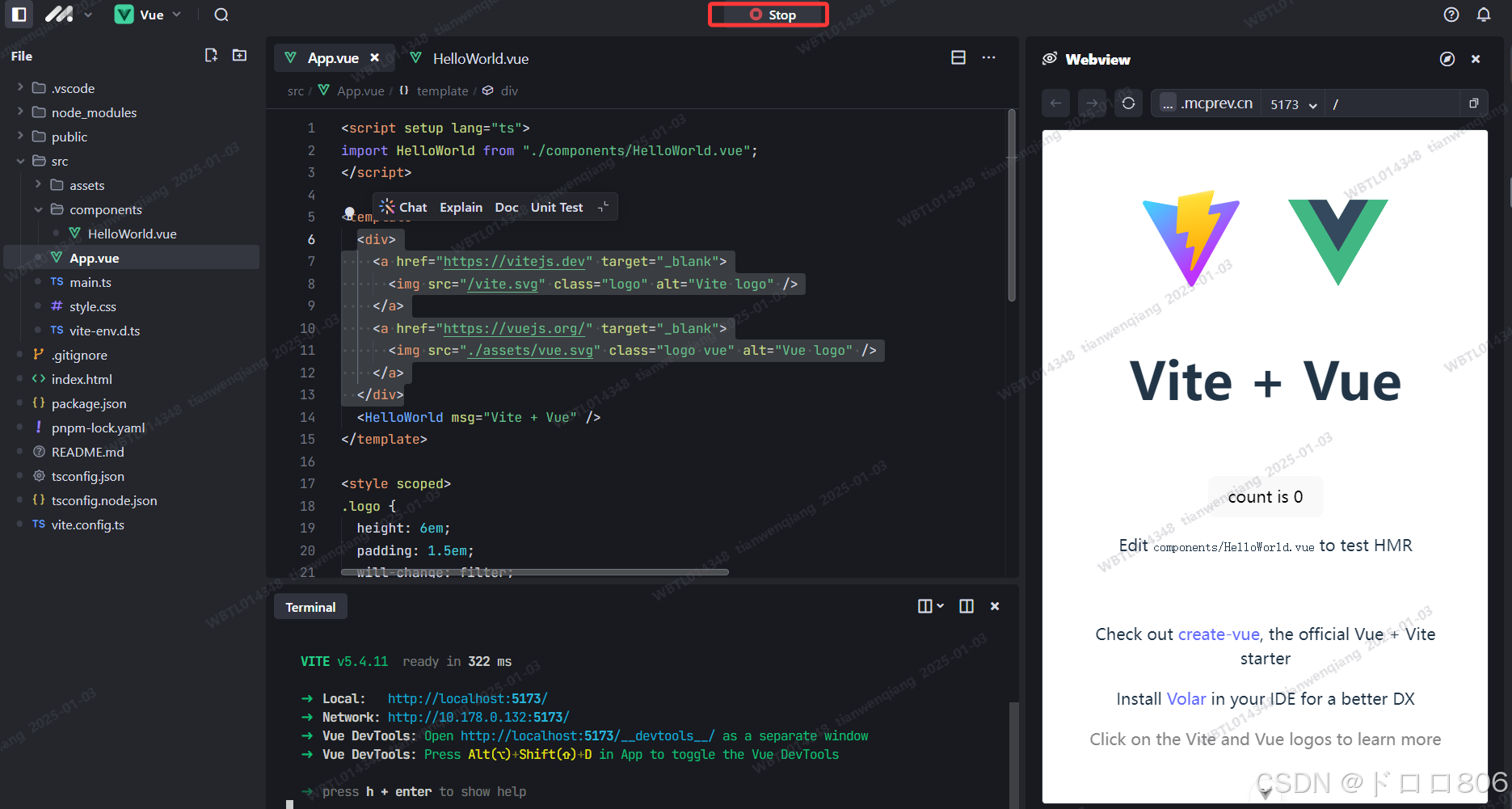Image resolution: width=1512 pixels, height=809 pixels.
Task: Click Doc in the AI toolbar
Action: pyautogui.click(x=507, y=207)
